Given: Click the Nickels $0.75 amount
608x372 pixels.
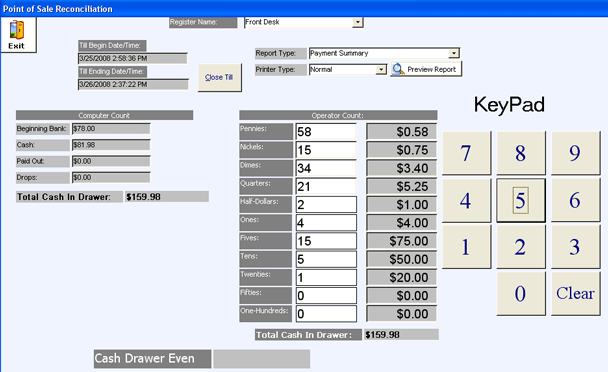Looking at the screenshot, I should tap(401, 150).
